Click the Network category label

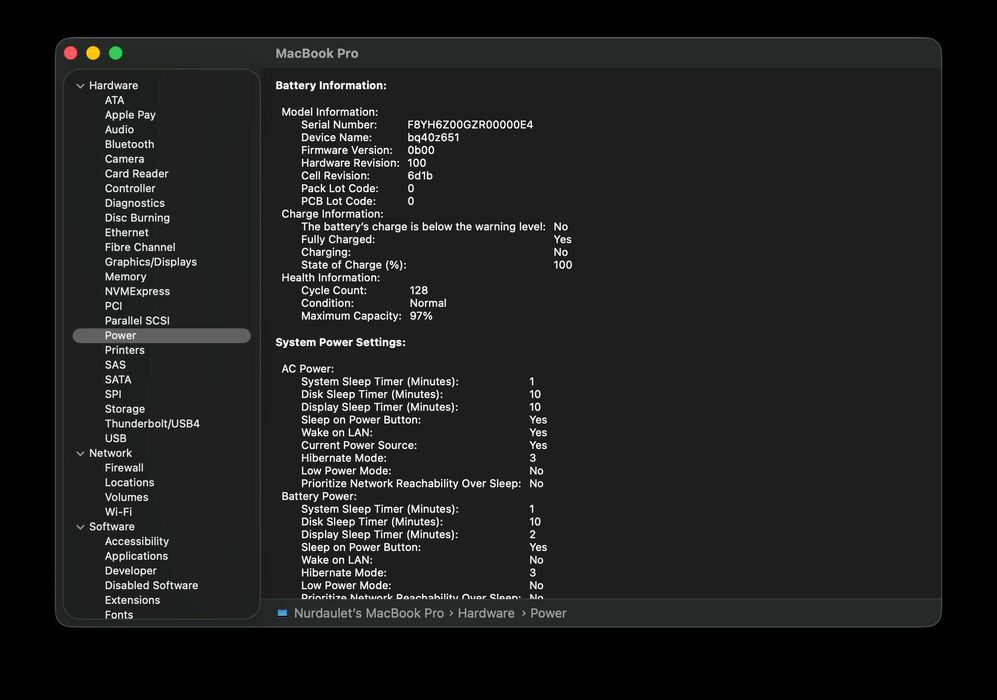tap(110, 453)
